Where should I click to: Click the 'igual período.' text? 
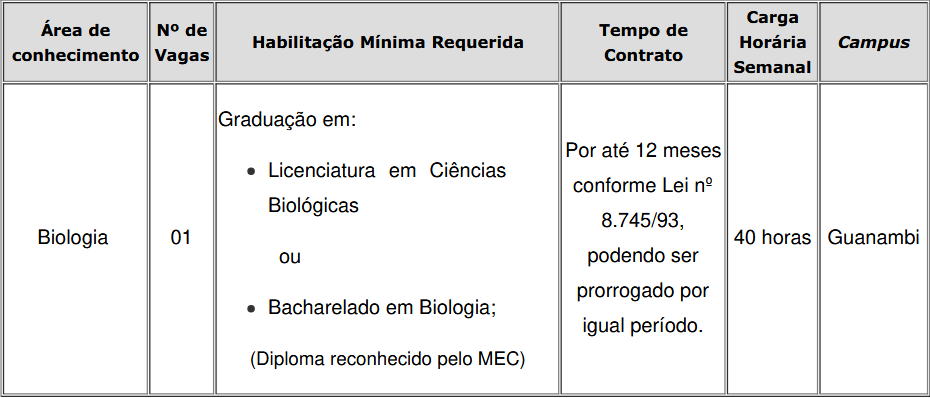[643, 326]
